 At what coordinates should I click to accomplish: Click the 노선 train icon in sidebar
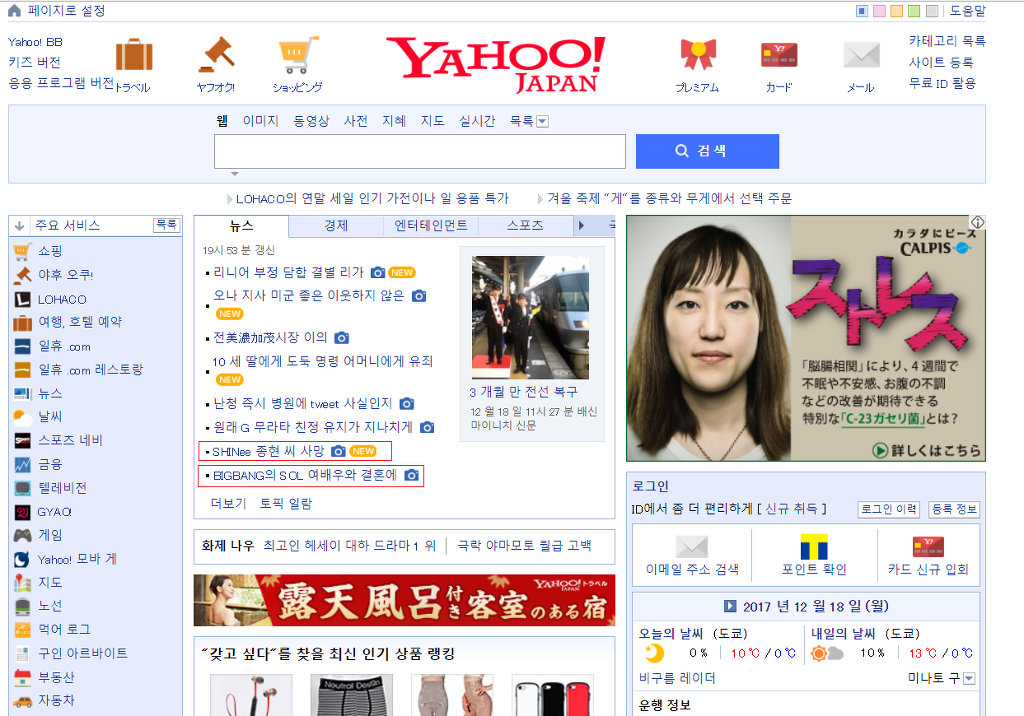point(22,606)
